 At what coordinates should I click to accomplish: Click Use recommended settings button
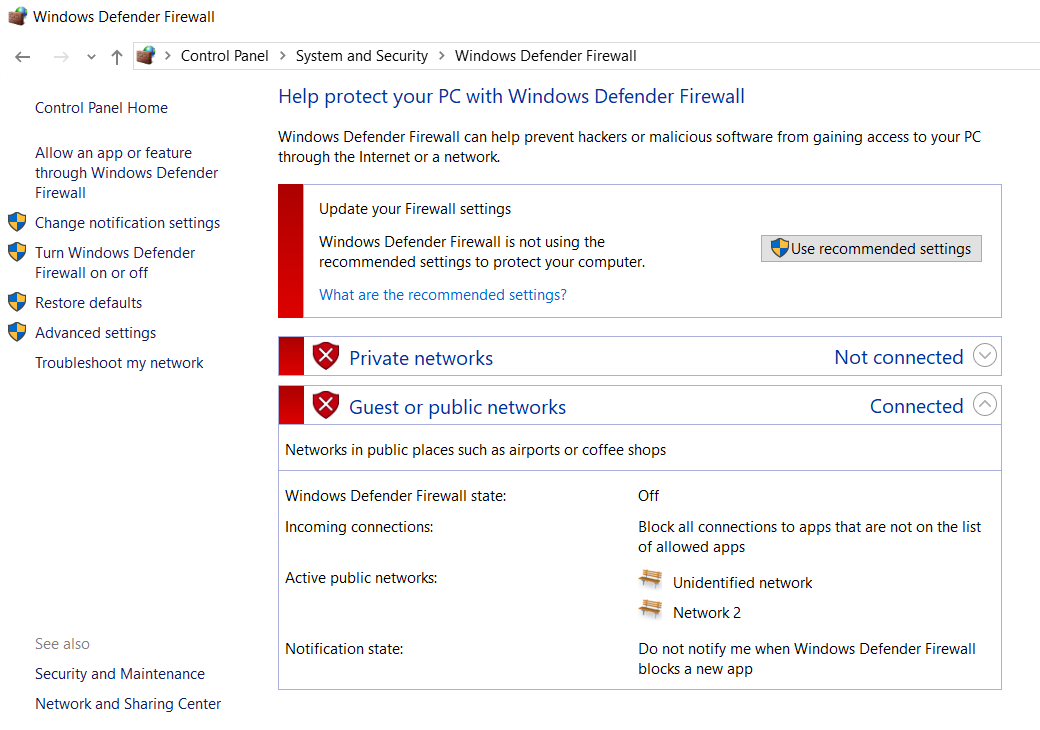coord(871,249)
